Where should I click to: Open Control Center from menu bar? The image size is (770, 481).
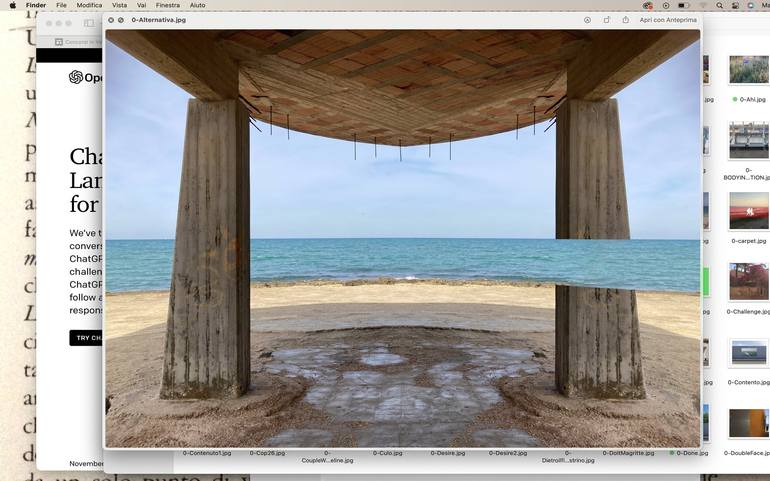pyautogui.click(x=735, y=5)
